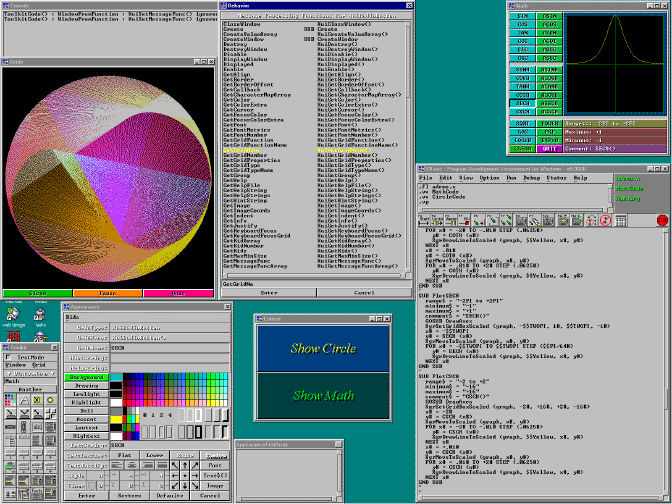Image resolution: width=672 pixels, height=504 pixels.
Task: Click the Show Math button in Control window
Action: (x=323, y=395)
